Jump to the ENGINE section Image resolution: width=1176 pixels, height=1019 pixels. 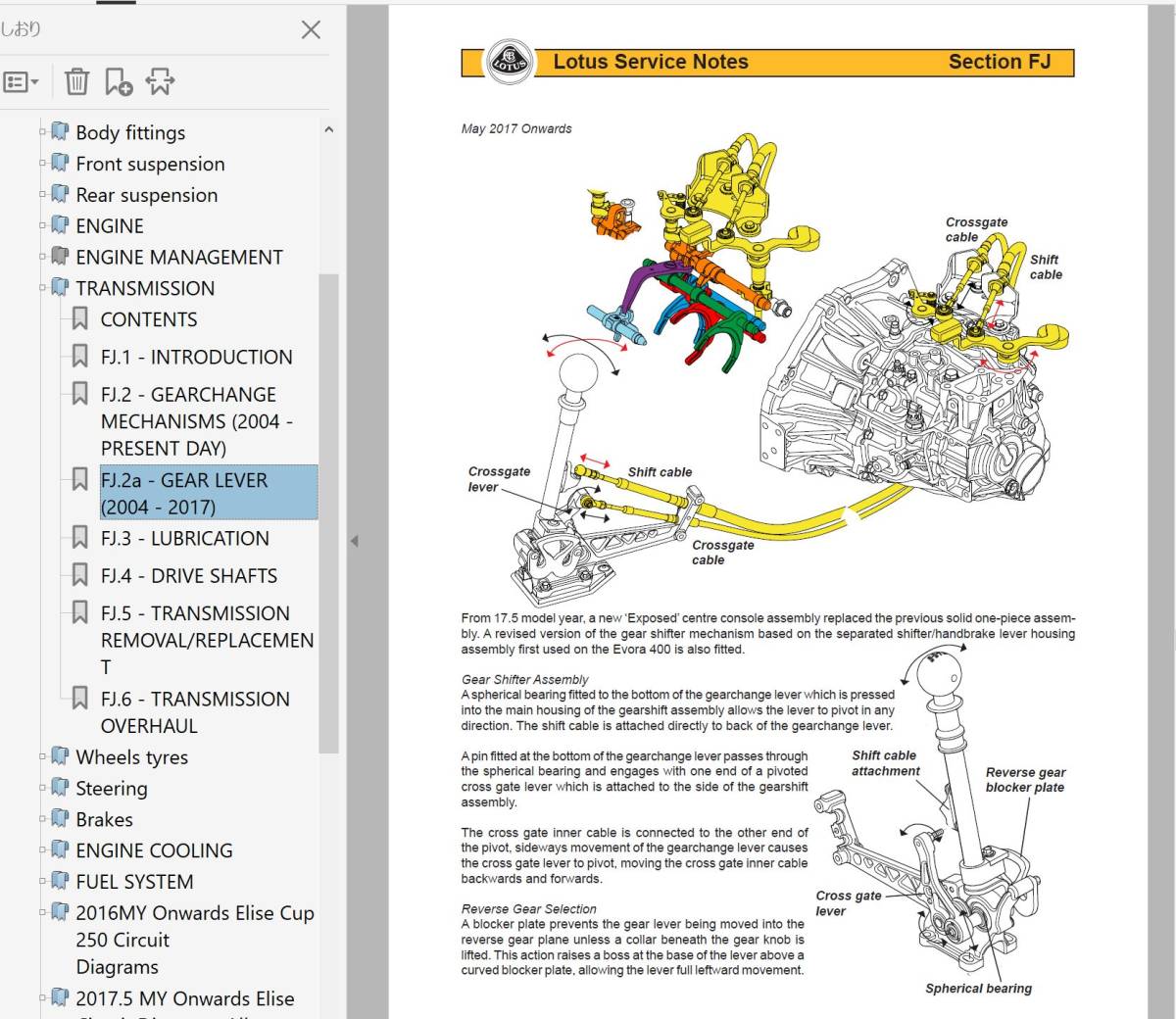click(110, 226)
